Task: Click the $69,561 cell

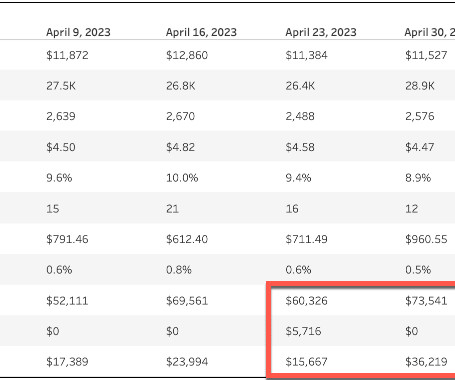Action: pyautogui.click(x=187, y=301)
